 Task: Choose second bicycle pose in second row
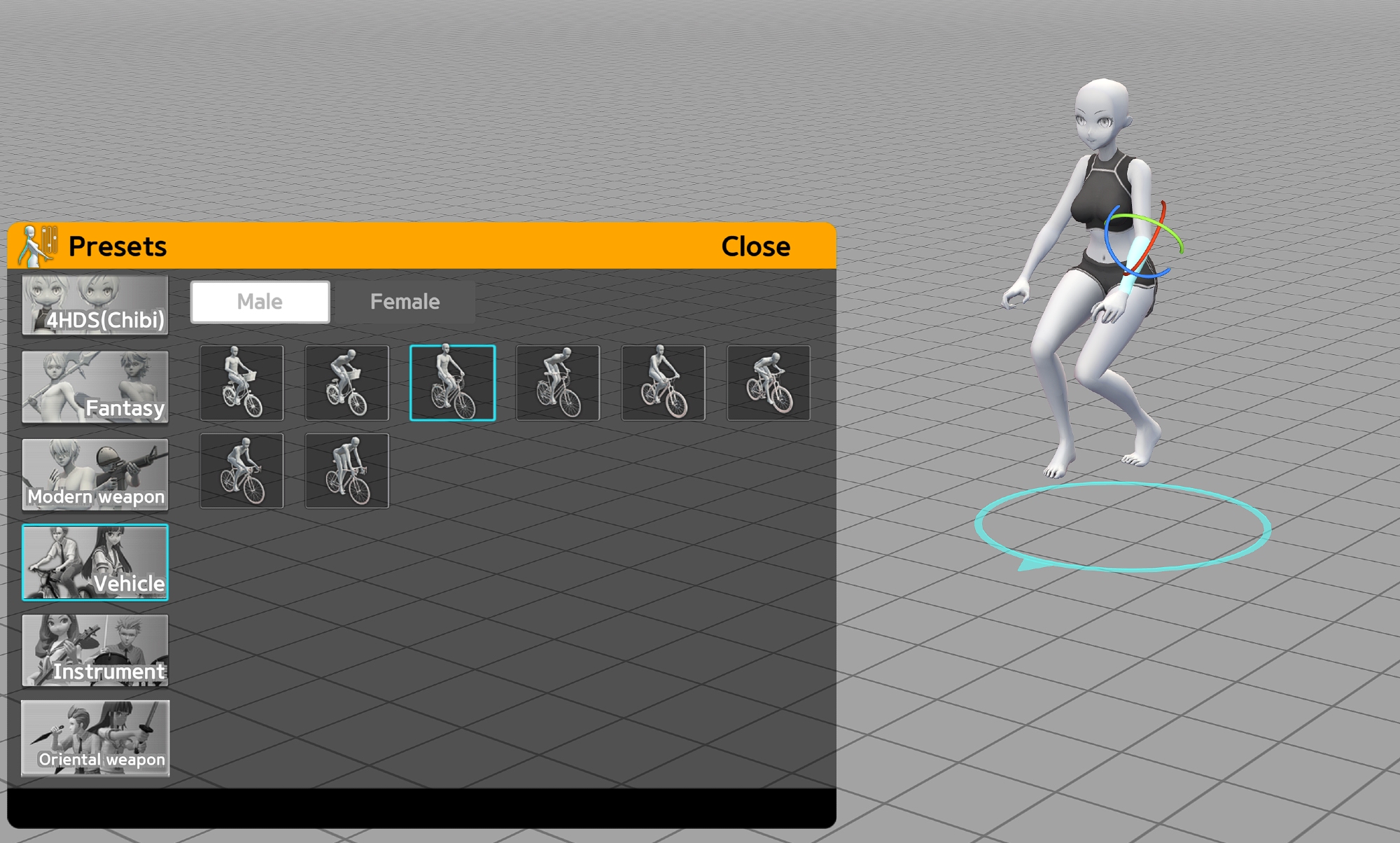pos(347,471)
